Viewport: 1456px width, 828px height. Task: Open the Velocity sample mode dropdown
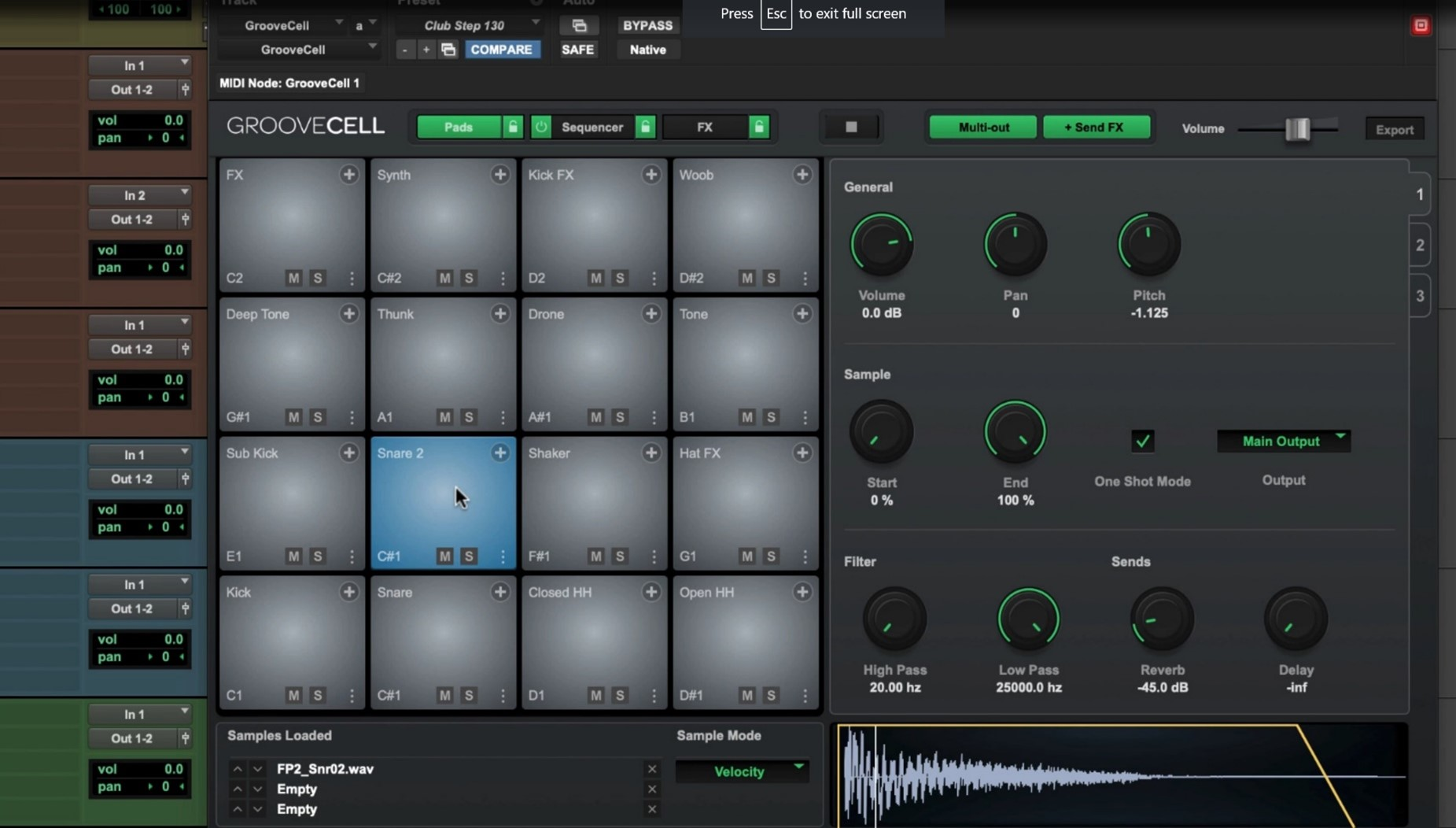[x=742, y=771]
